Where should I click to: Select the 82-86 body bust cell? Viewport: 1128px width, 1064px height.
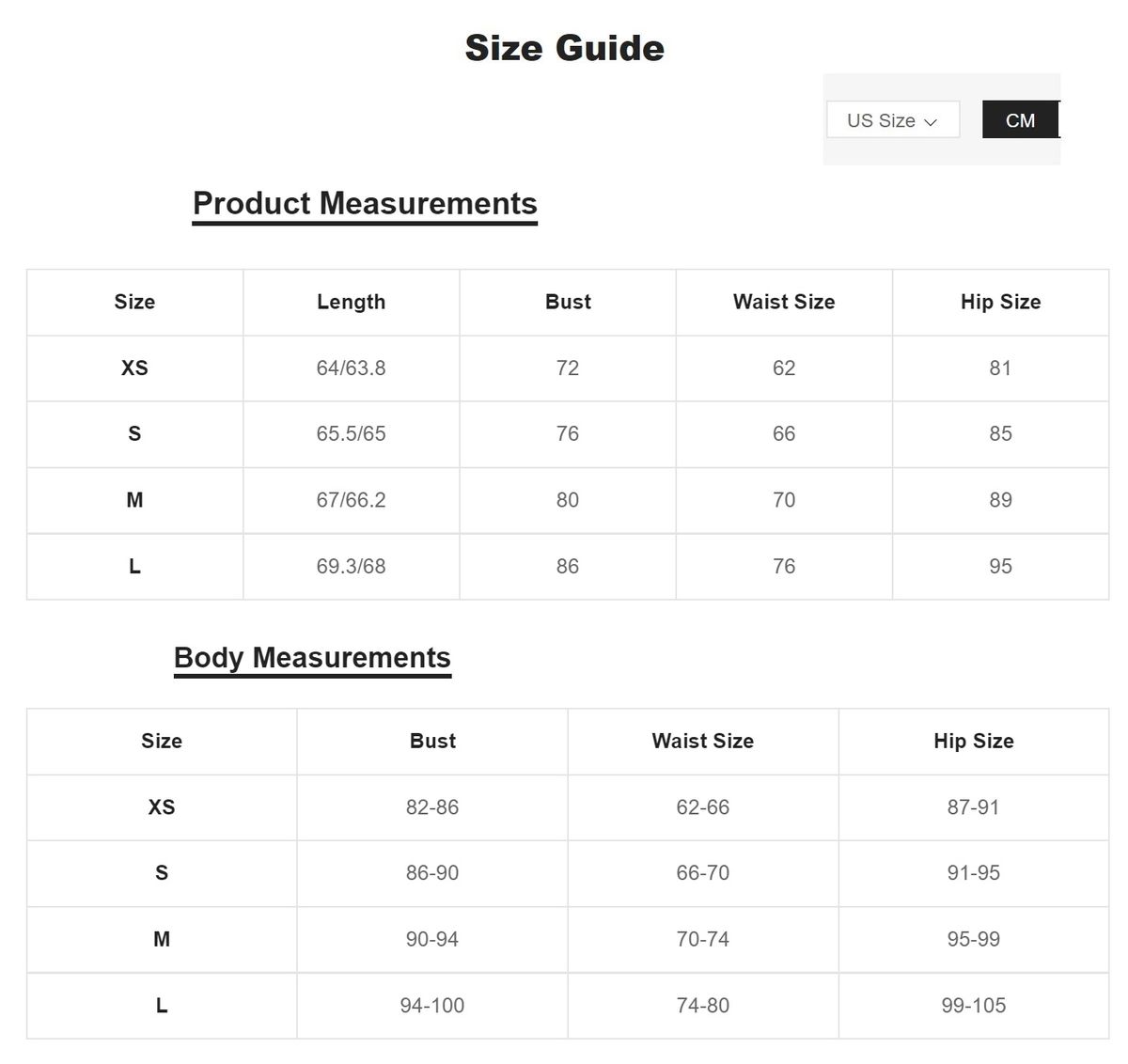coord(432,807)
